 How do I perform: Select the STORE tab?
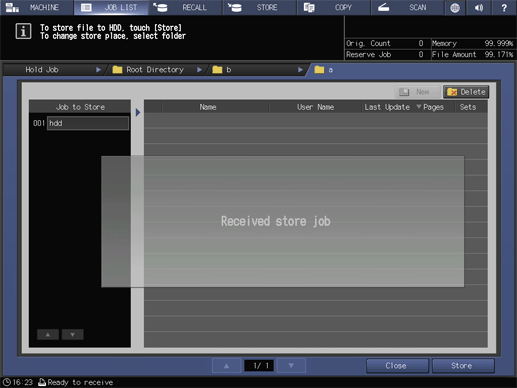click(260, 7)
